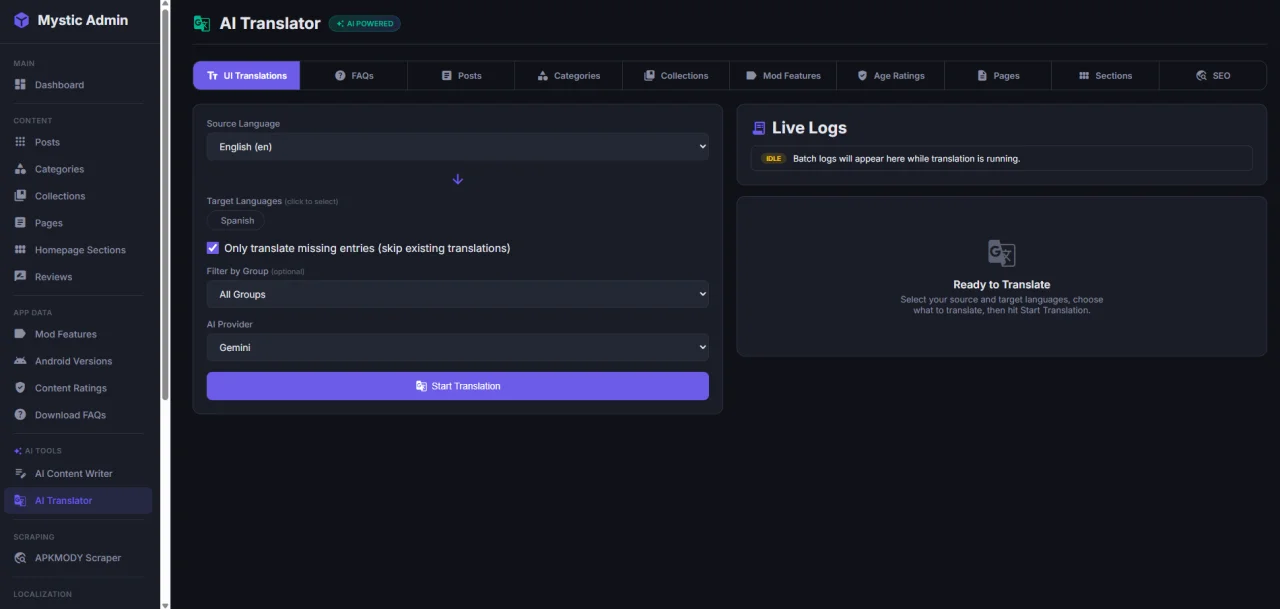Click the Posts icon in sidebar
The height and width of the screenshot is (609, 1280).
[x=20, y=142]
